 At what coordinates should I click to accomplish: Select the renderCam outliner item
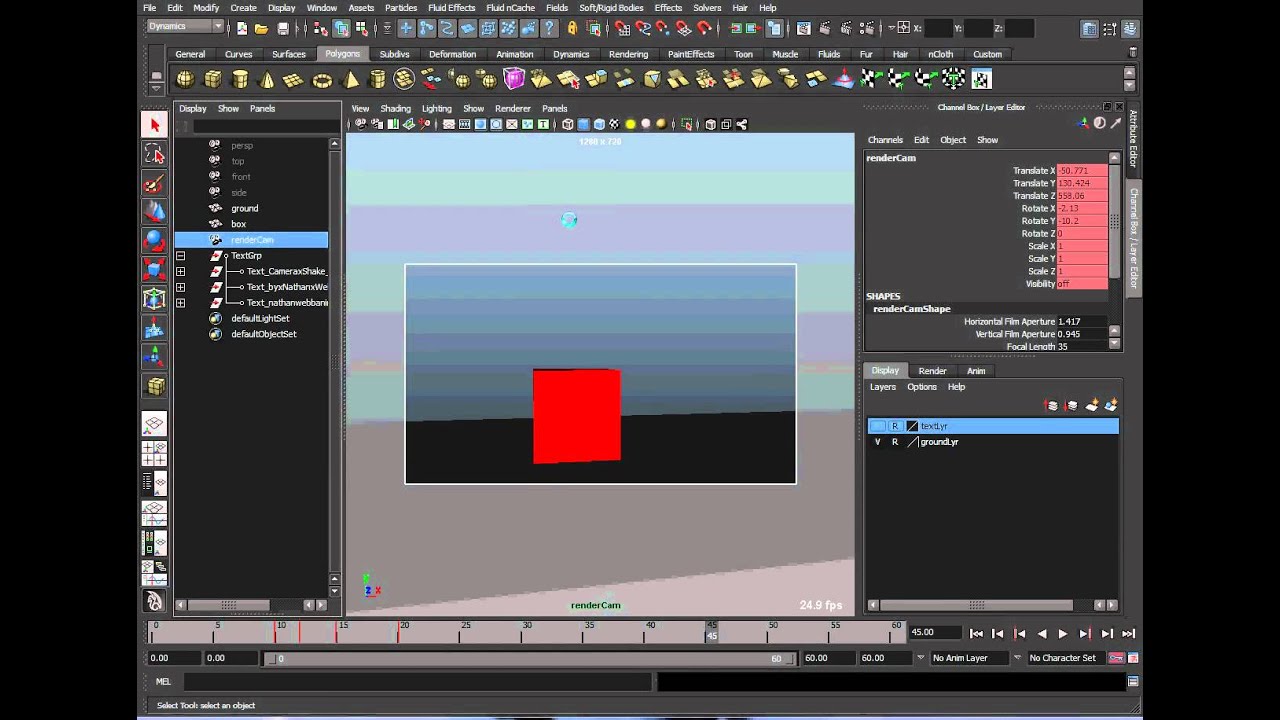click(252, 240)
